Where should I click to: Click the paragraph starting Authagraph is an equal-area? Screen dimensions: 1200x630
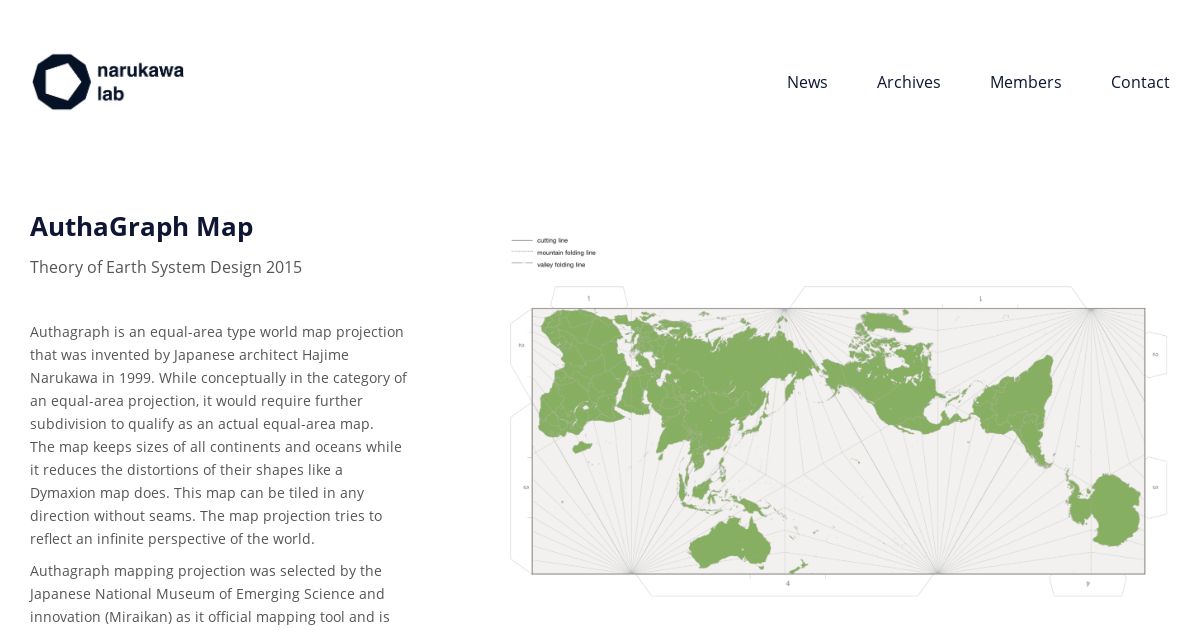219,435
